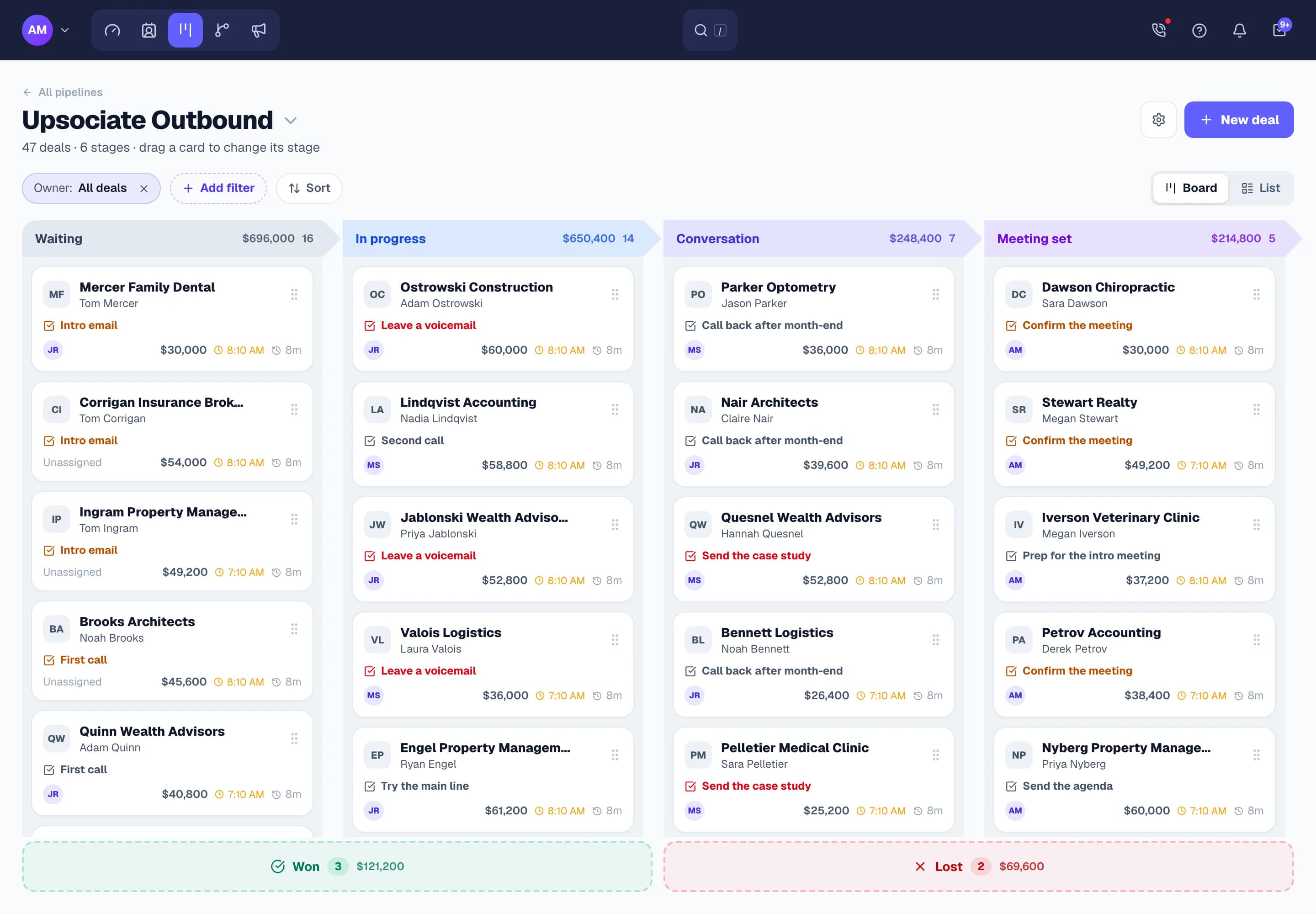Check off Try the main line on Engel
This screenshot has height=914, width=1316.
[370, 786]
